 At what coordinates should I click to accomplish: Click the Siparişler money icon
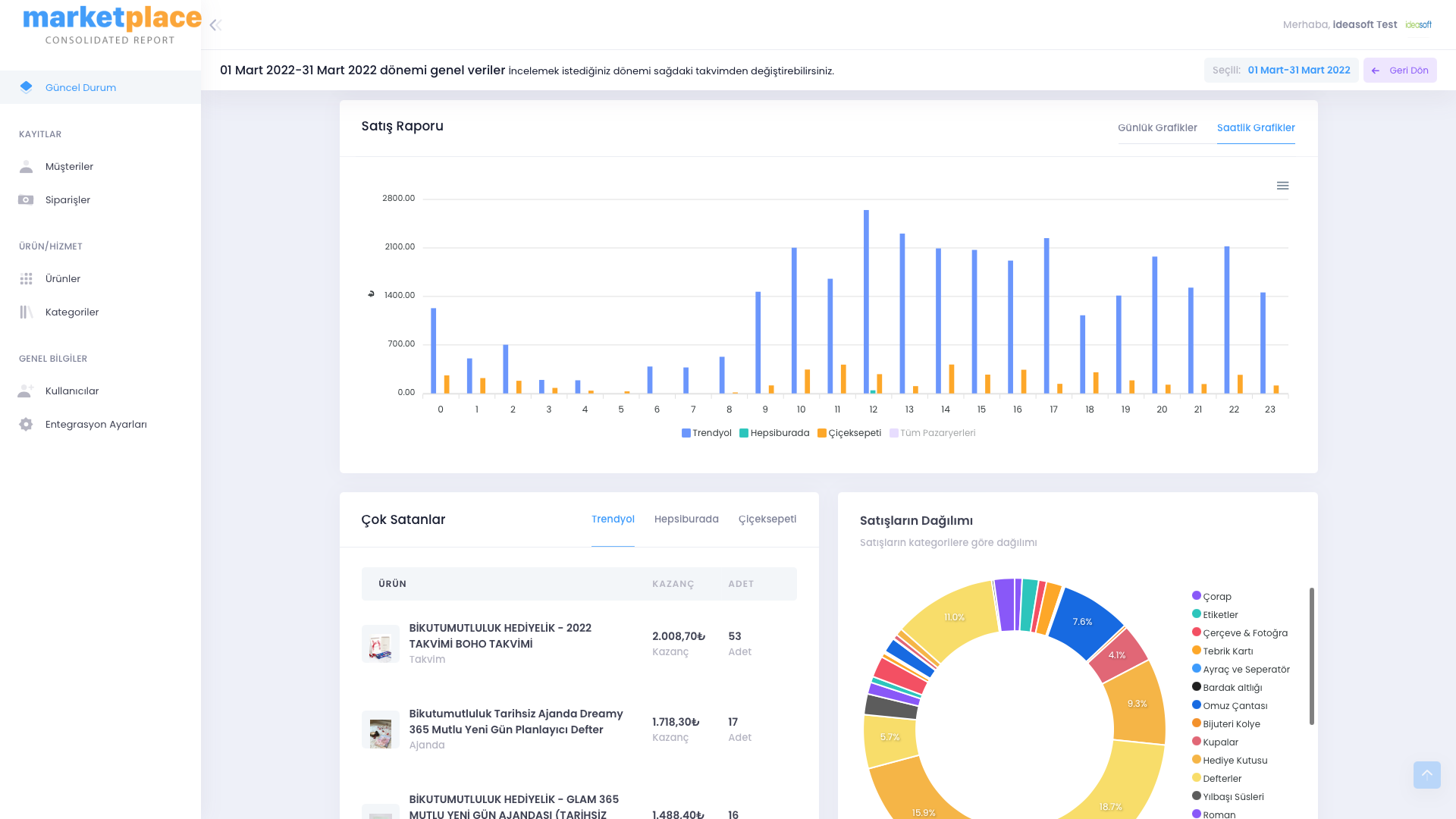[26, 199]
